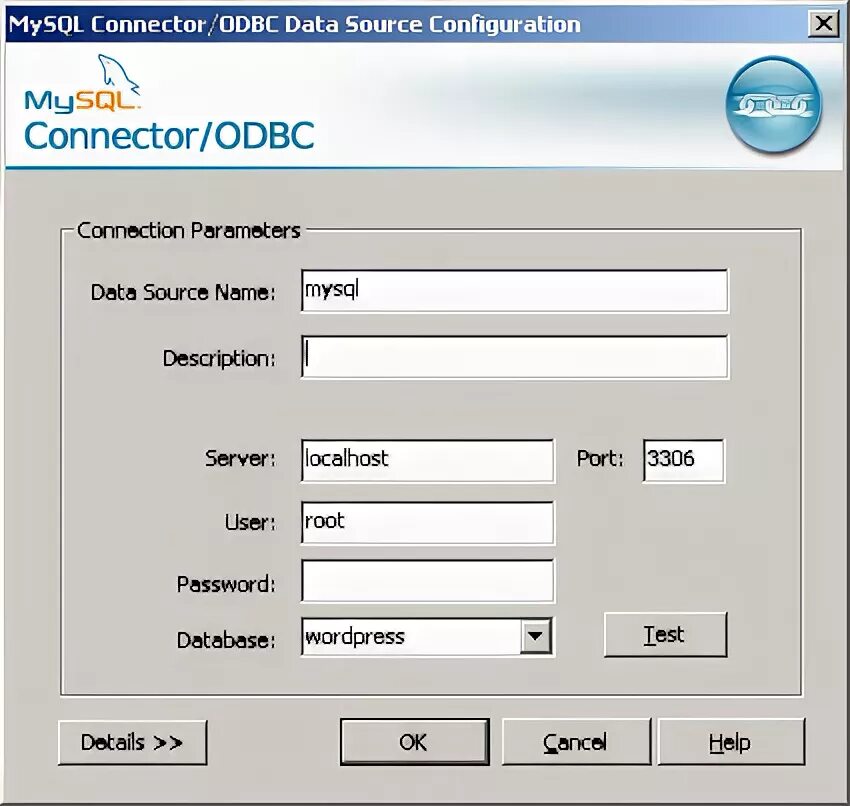Click the User field containing root

428,523
